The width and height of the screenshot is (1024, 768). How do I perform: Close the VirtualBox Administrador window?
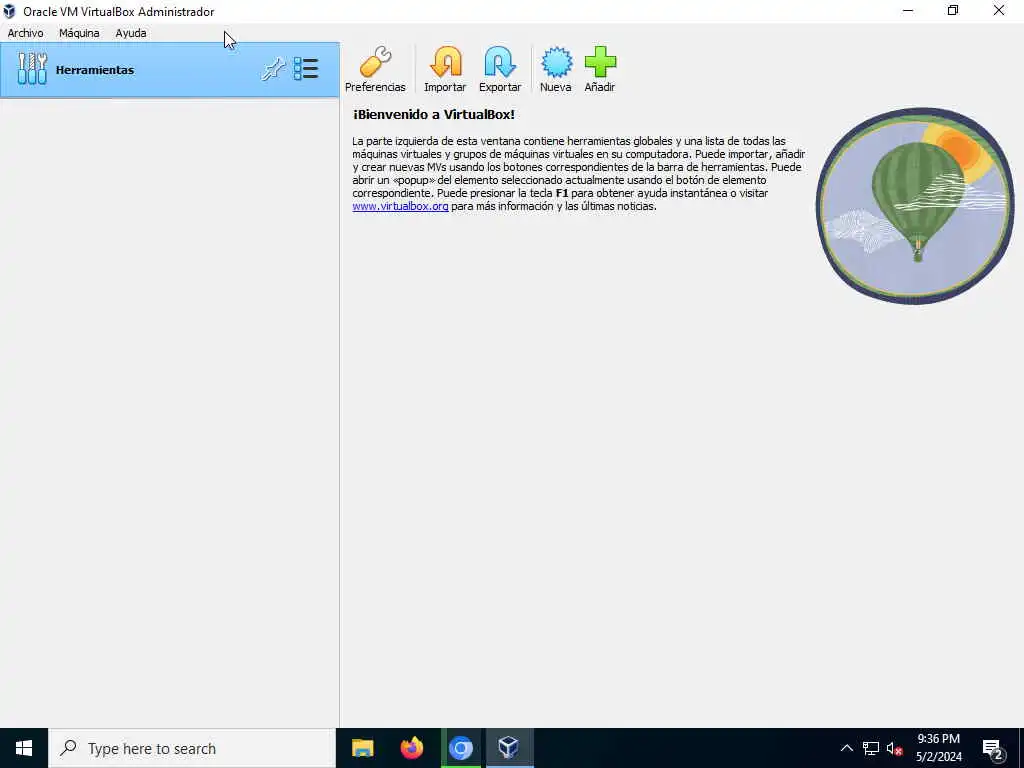point(999,11)
